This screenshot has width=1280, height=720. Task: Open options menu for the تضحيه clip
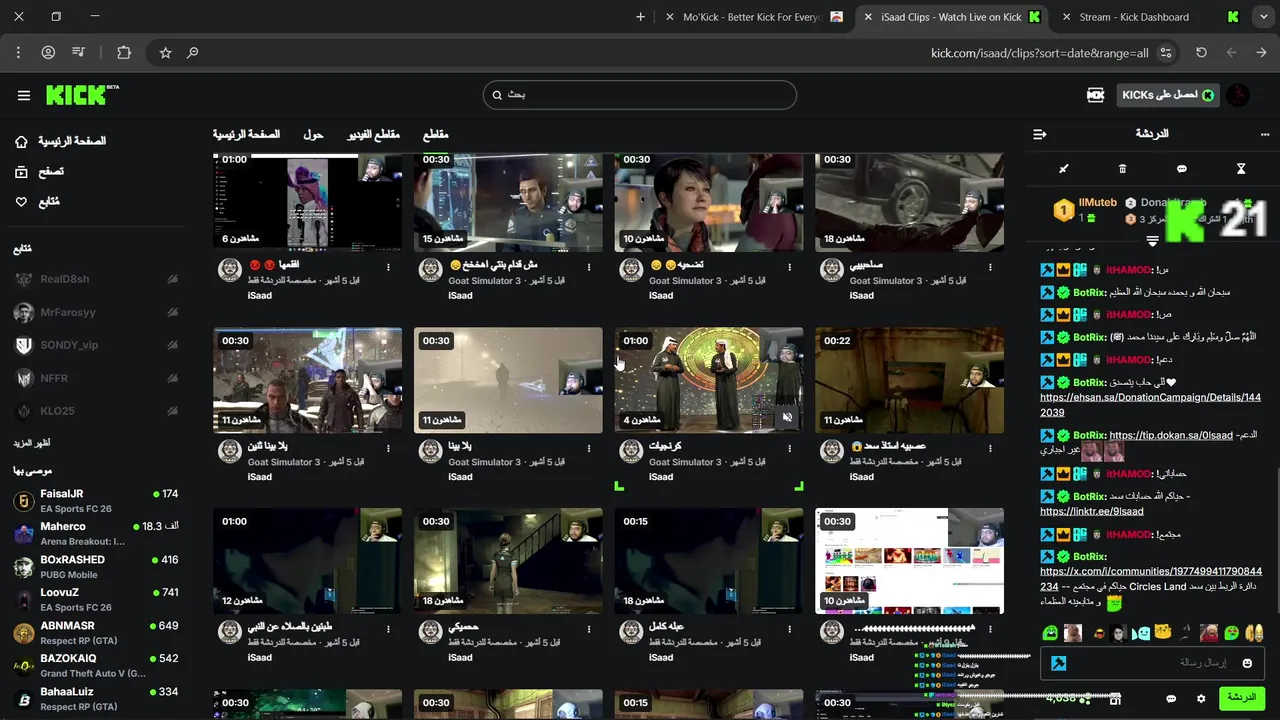(790, 267)
